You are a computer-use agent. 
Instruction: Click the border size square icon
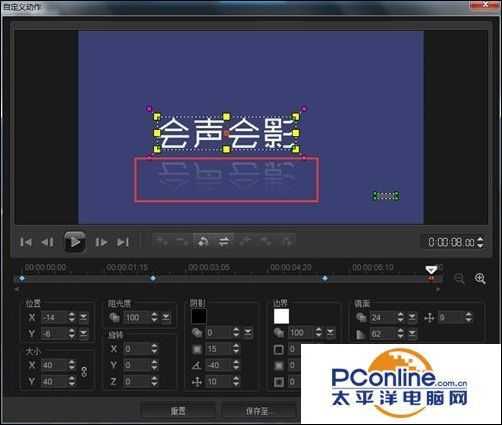pyautogui.click(x=279, y=349)
